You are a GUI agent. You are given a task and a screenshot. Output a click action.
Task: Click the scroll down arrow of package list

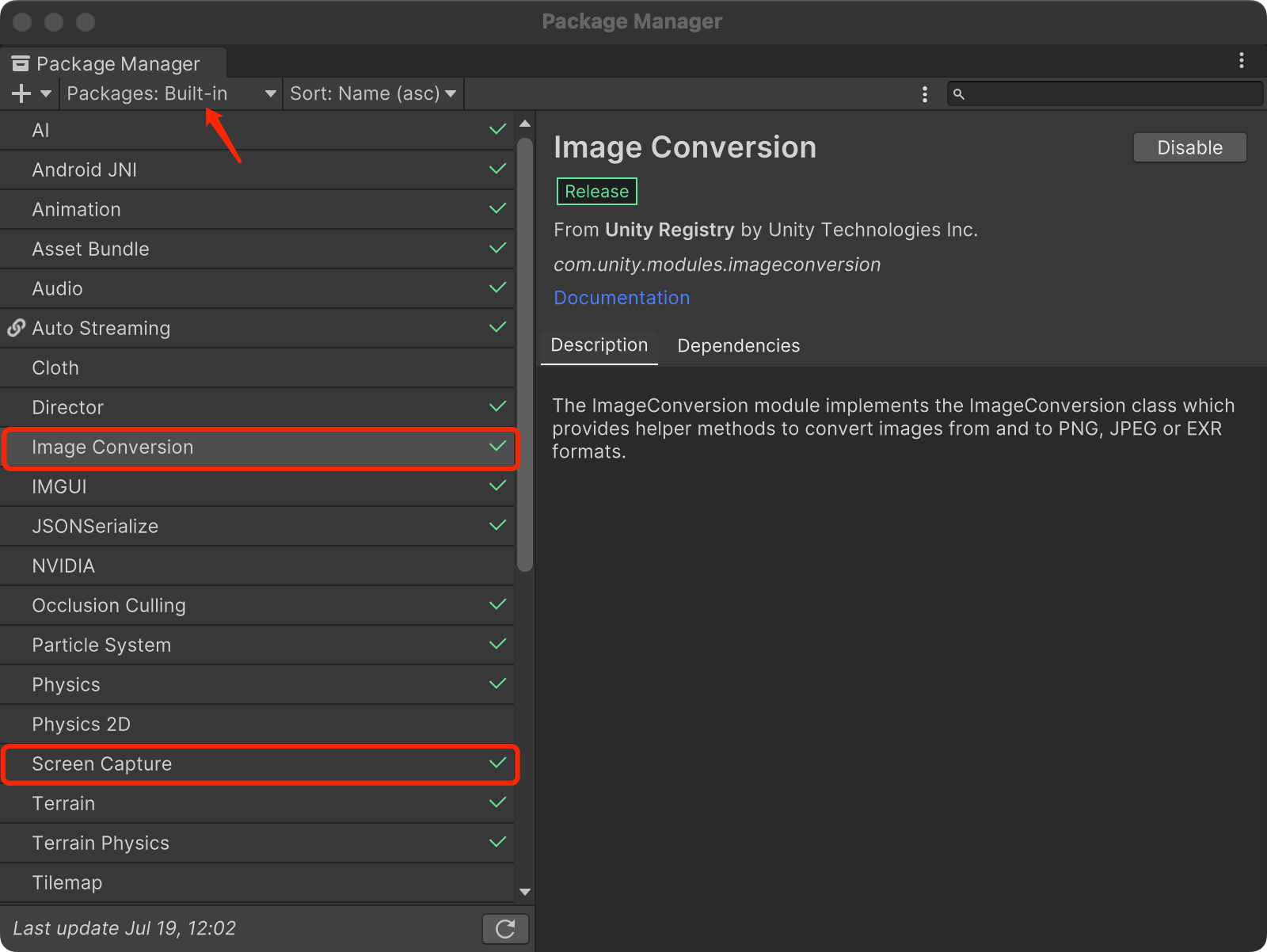524,892
